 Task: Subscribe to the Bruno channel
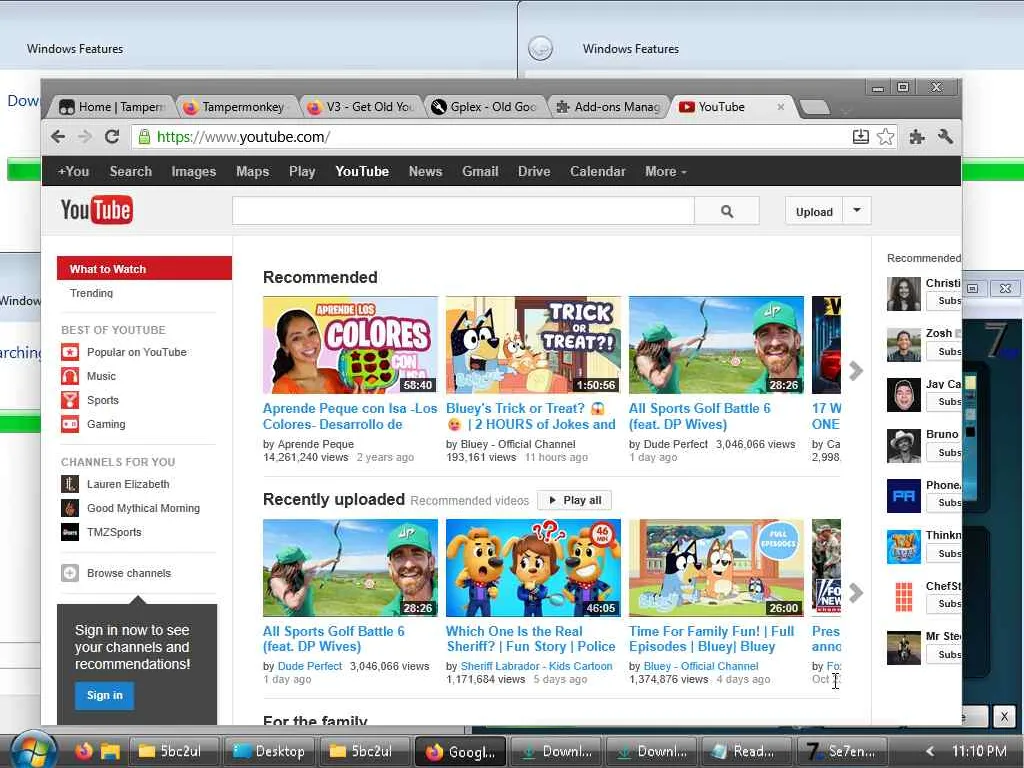tap(945, 453)
